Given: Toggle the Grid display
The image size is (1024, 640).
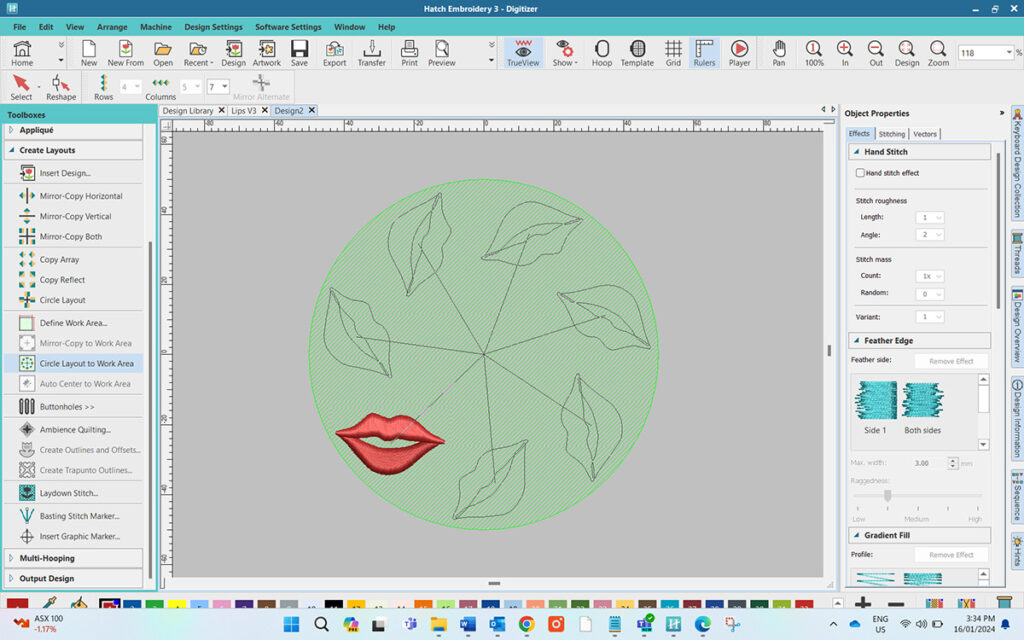Looking at the screenshot, I should click(674, 52).
